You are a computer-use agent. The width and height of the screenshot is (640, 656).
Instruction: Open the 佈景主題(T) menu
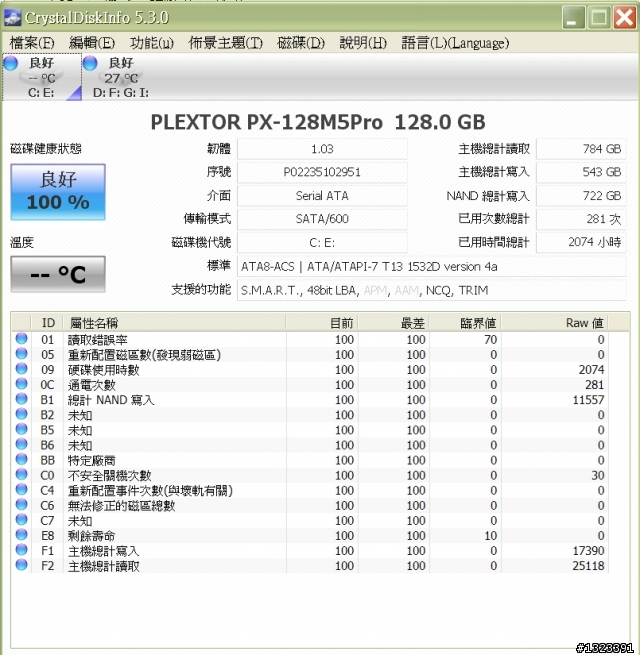(225, 43)
